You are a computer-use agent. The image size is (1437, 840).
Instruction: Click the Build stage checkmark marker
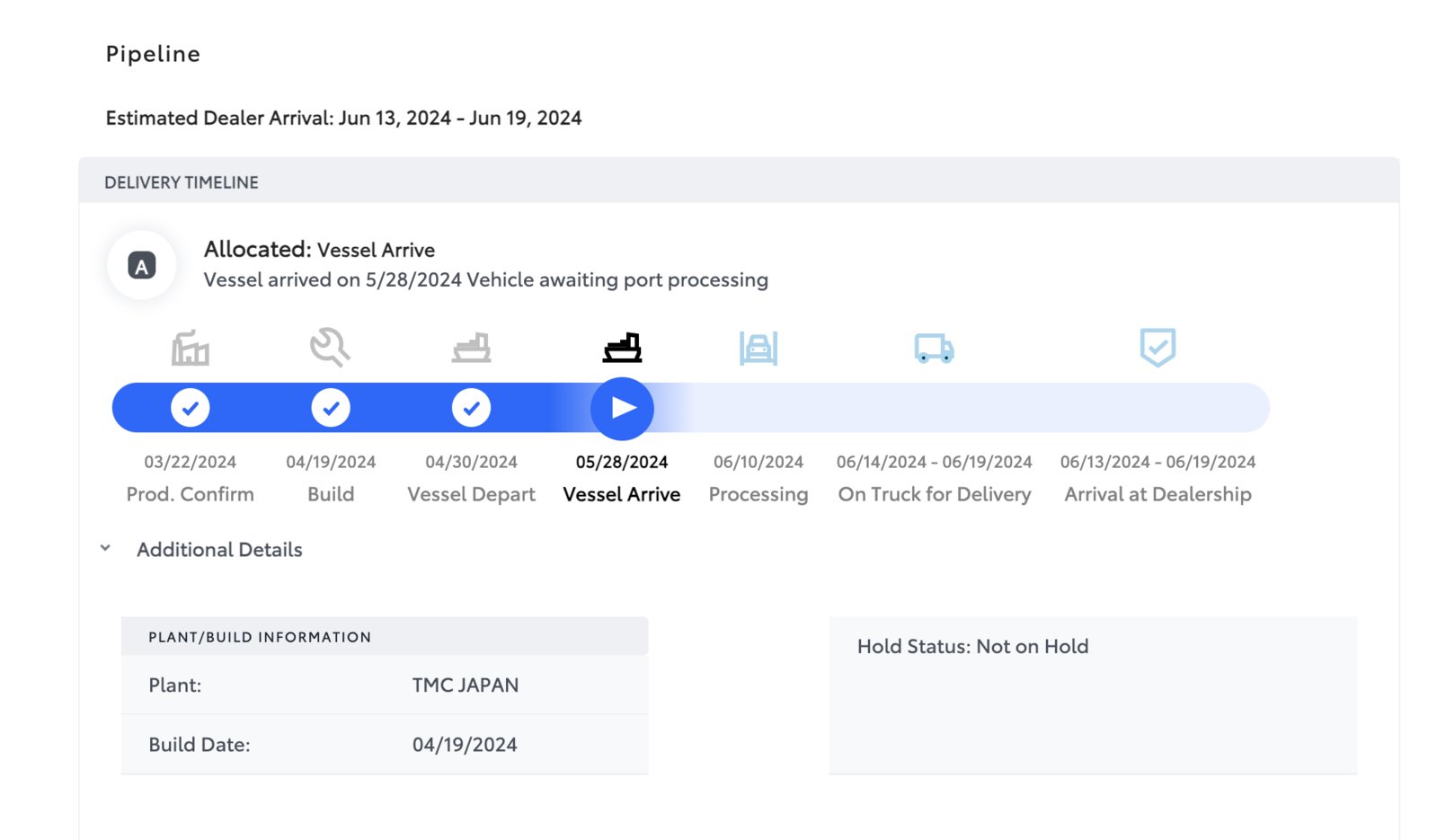coord(331,408)
